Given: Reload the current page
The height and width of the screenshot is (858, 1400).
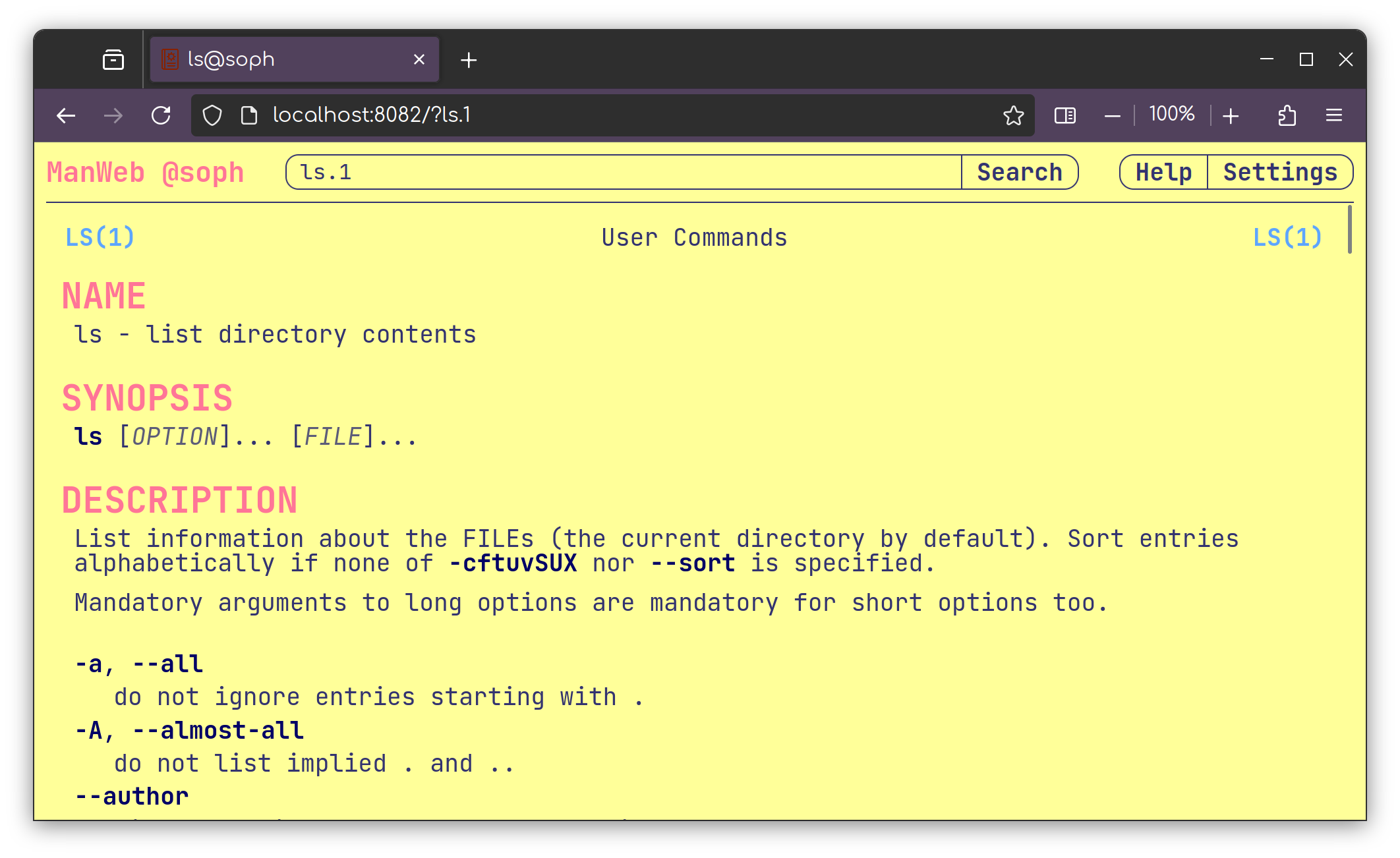Looking at the screenshot, I should point(161,116).
